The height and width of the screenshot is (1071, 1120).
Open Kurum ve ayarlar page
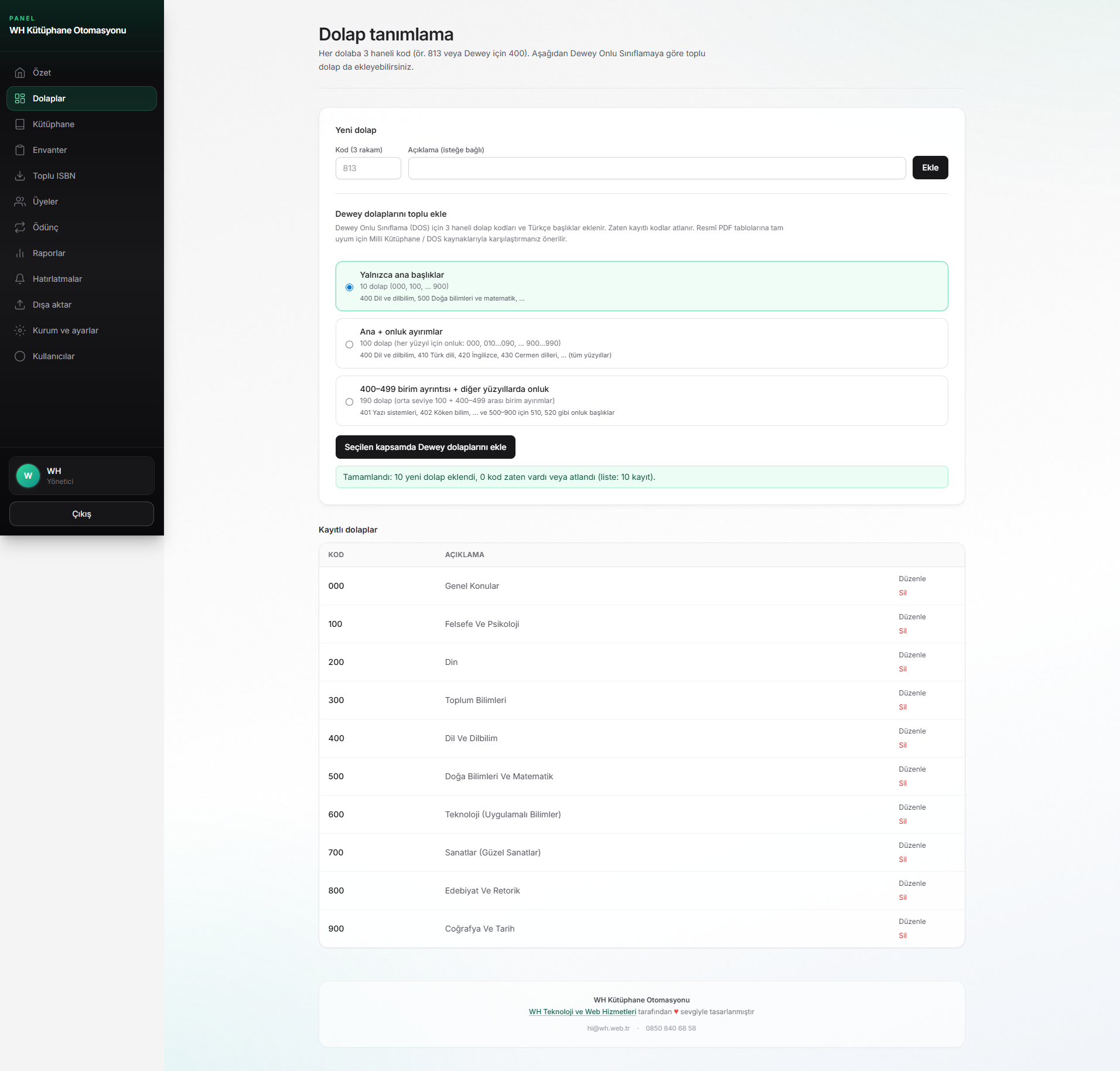click(x=81, y=330)
